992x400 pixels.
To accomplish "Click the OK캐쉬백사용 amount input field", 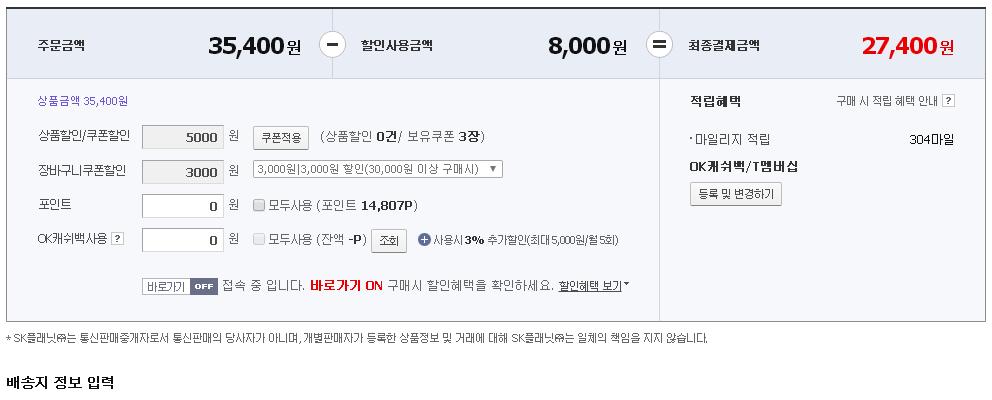I will (x=183, y=240).
